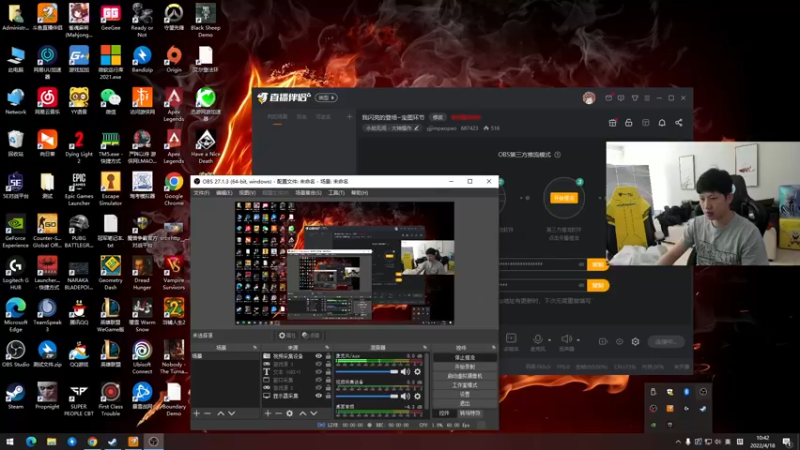Image resolution: width=800 pixels, height=450 pixels.
Task: Open OBS Studio desktop shortcut
Action: [15, 354]
